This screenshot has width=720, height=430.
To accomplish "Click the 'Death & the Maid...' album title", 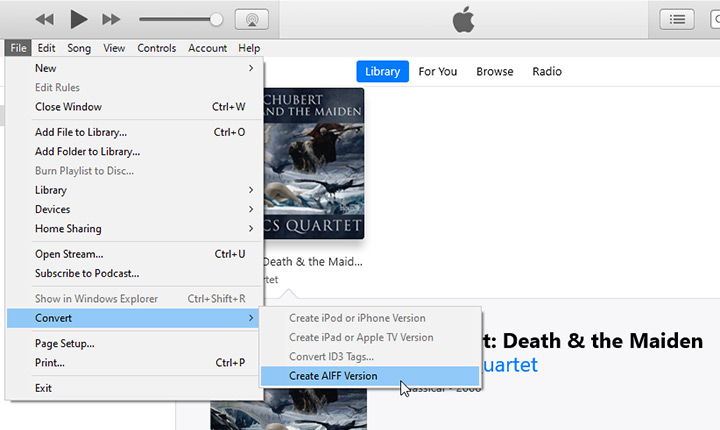I will pyautogui.click(x=313, y=262).
